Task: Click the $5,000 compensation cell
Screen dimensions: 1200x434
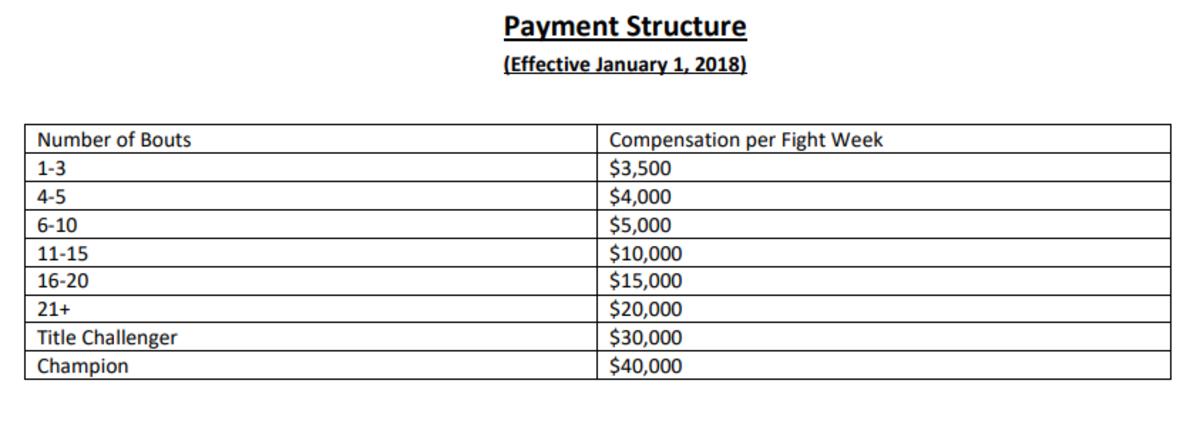Action: (x=640, y=225)
